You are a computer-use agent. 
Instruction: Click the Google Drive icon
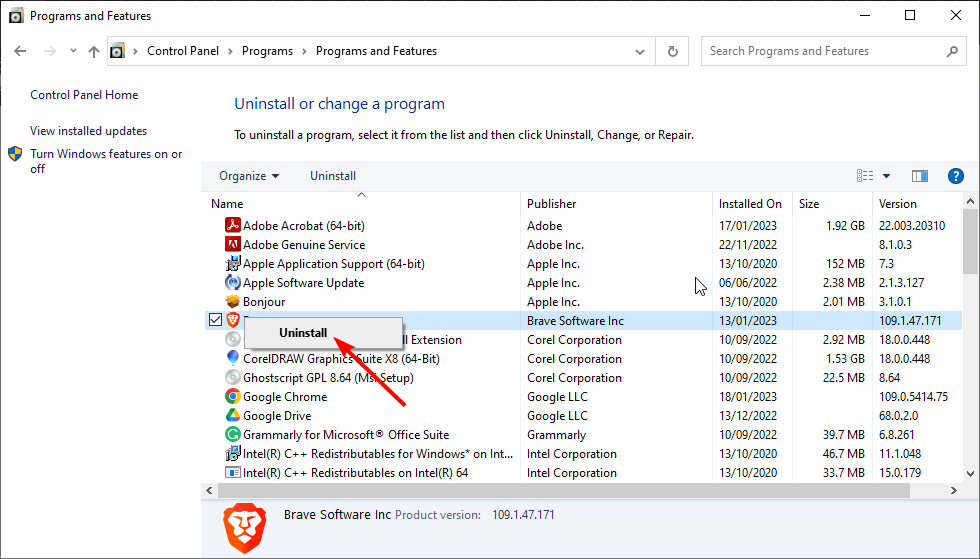[x=232, y=415]
